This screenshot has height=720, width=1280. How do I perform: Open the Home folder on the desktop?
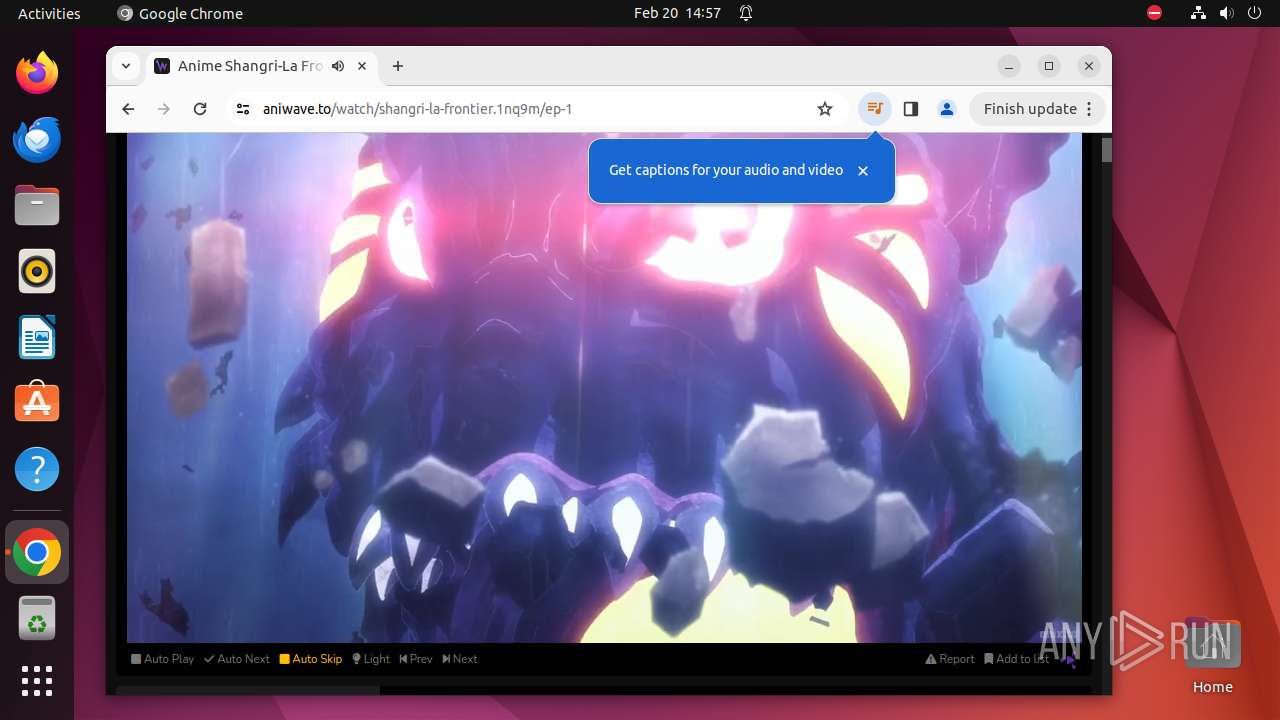coord(1212,657)
